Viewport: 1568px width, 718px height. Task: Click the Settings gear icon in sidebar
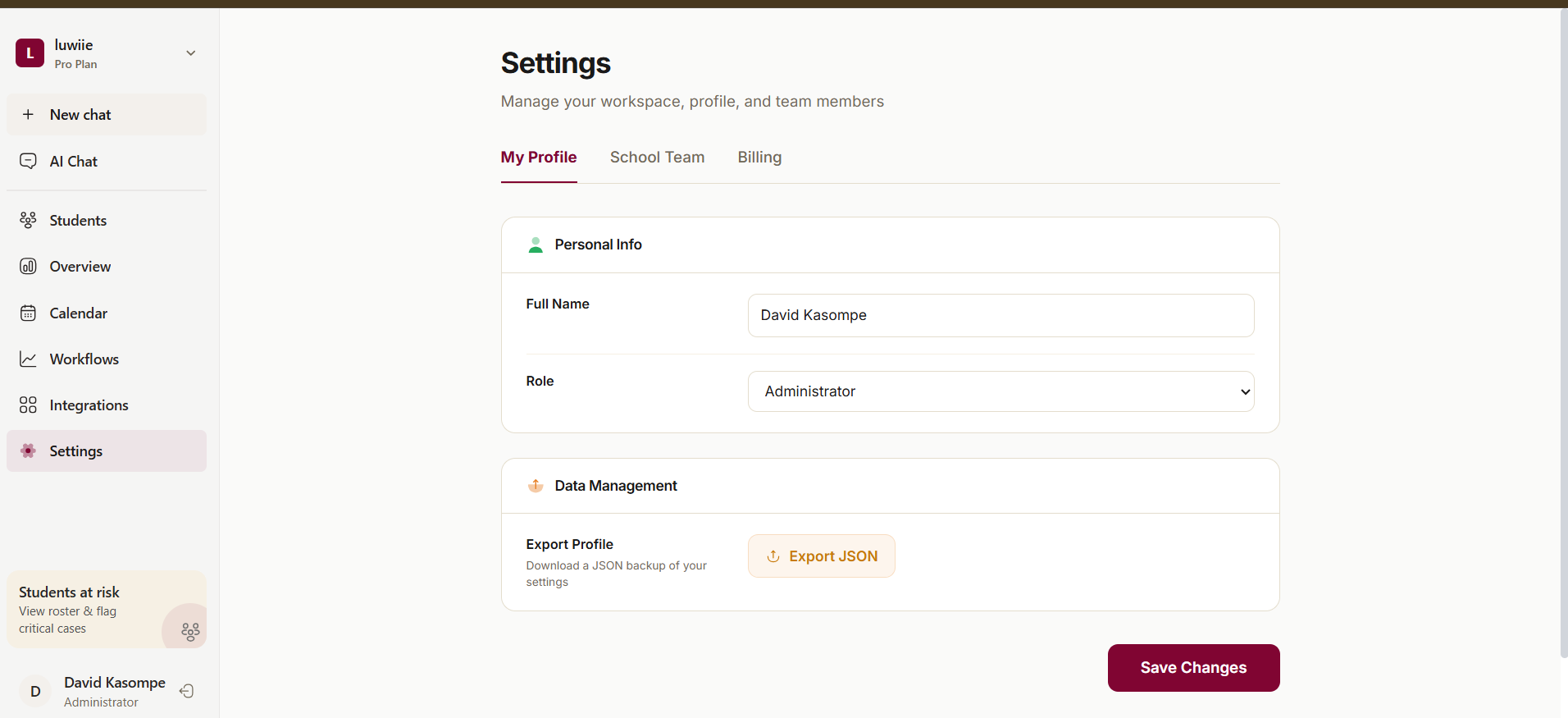[x=28, y=451]
